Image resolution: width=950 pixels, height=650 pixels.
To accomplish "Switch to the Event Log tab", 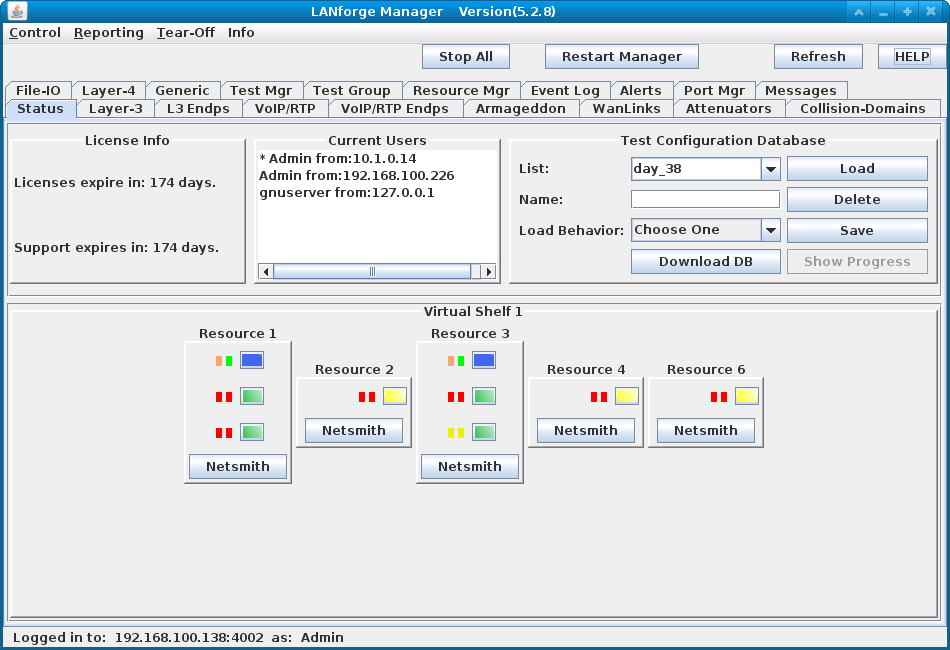I will coord(565,90).
